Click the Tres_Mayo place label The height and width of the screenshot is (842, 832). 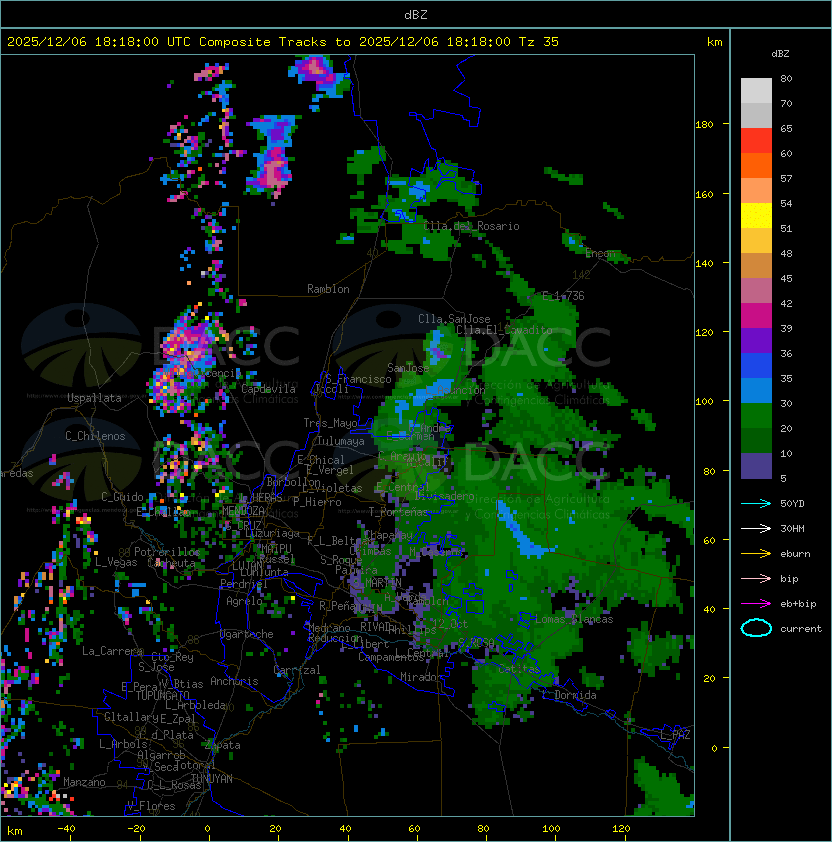coord(330,423)
